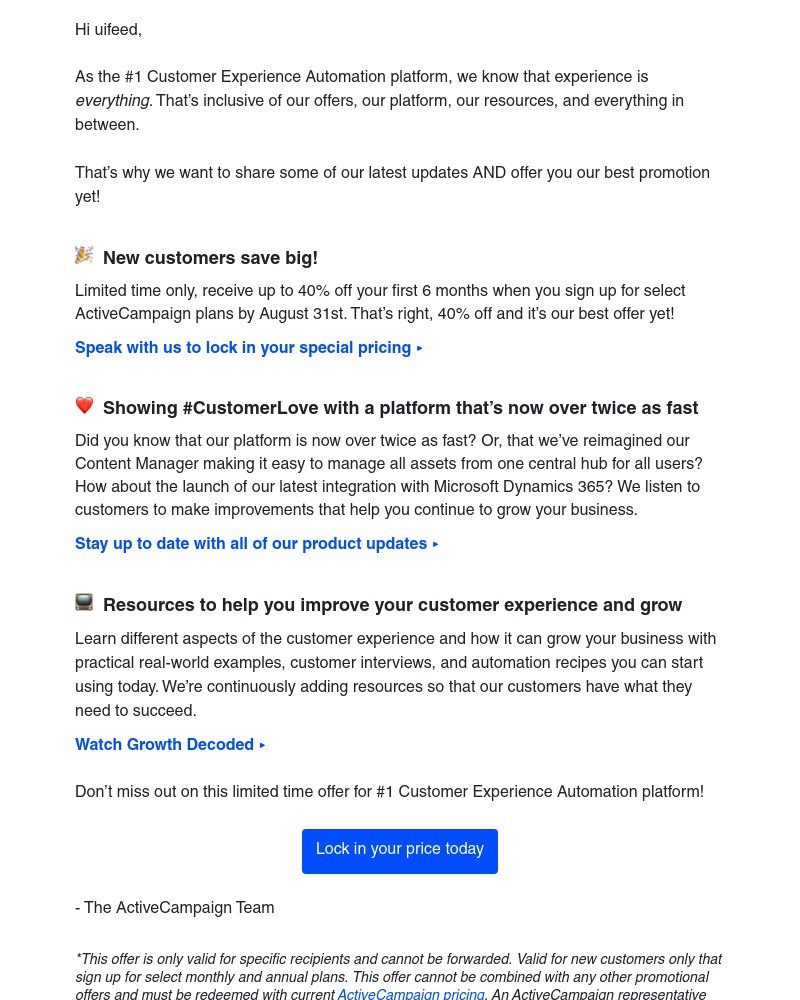800x1000 pixels.
Task: Click the arrow after "Speak with us" link
Action: 420,349
